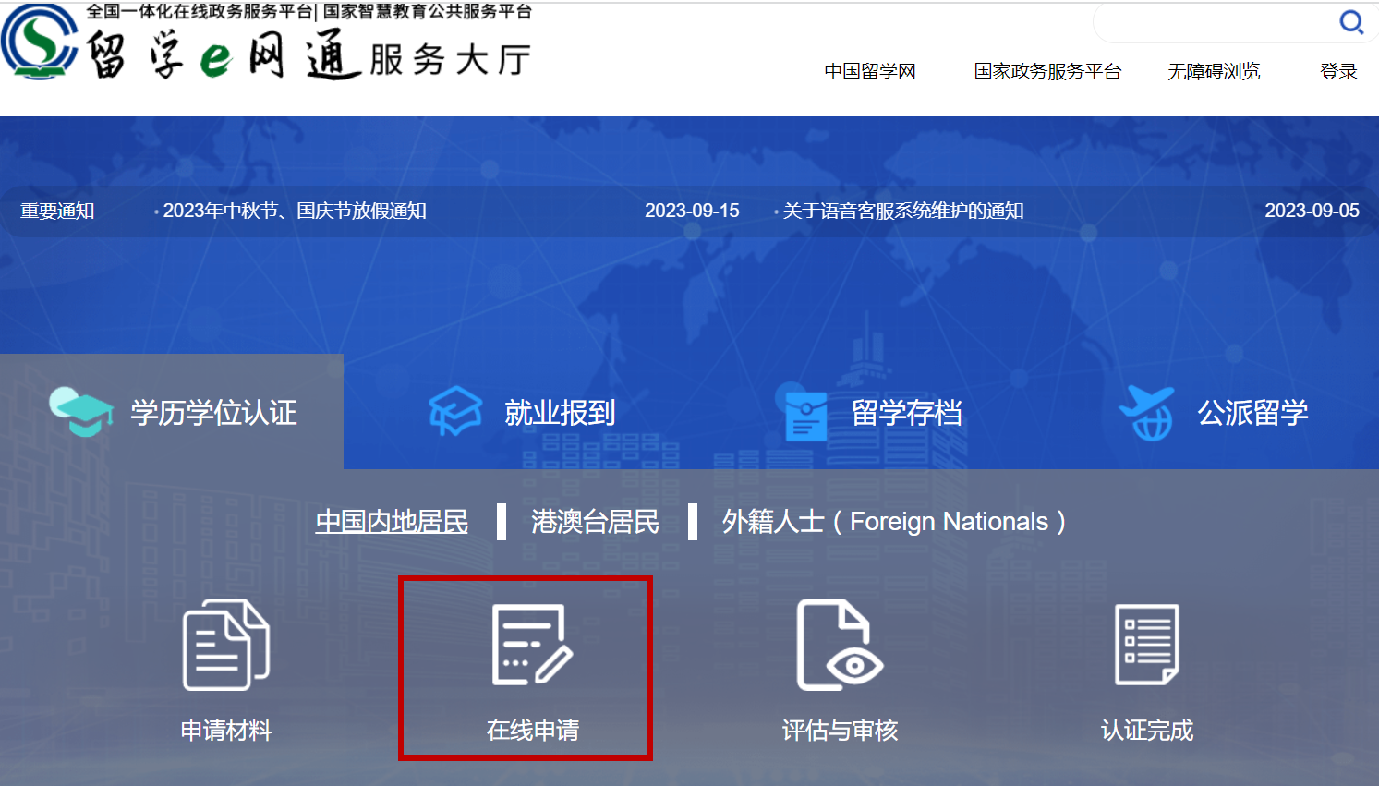Click the 评估与审核 eye document icon
Viewport: 1380px width, 787px height.
click(839, 645)
